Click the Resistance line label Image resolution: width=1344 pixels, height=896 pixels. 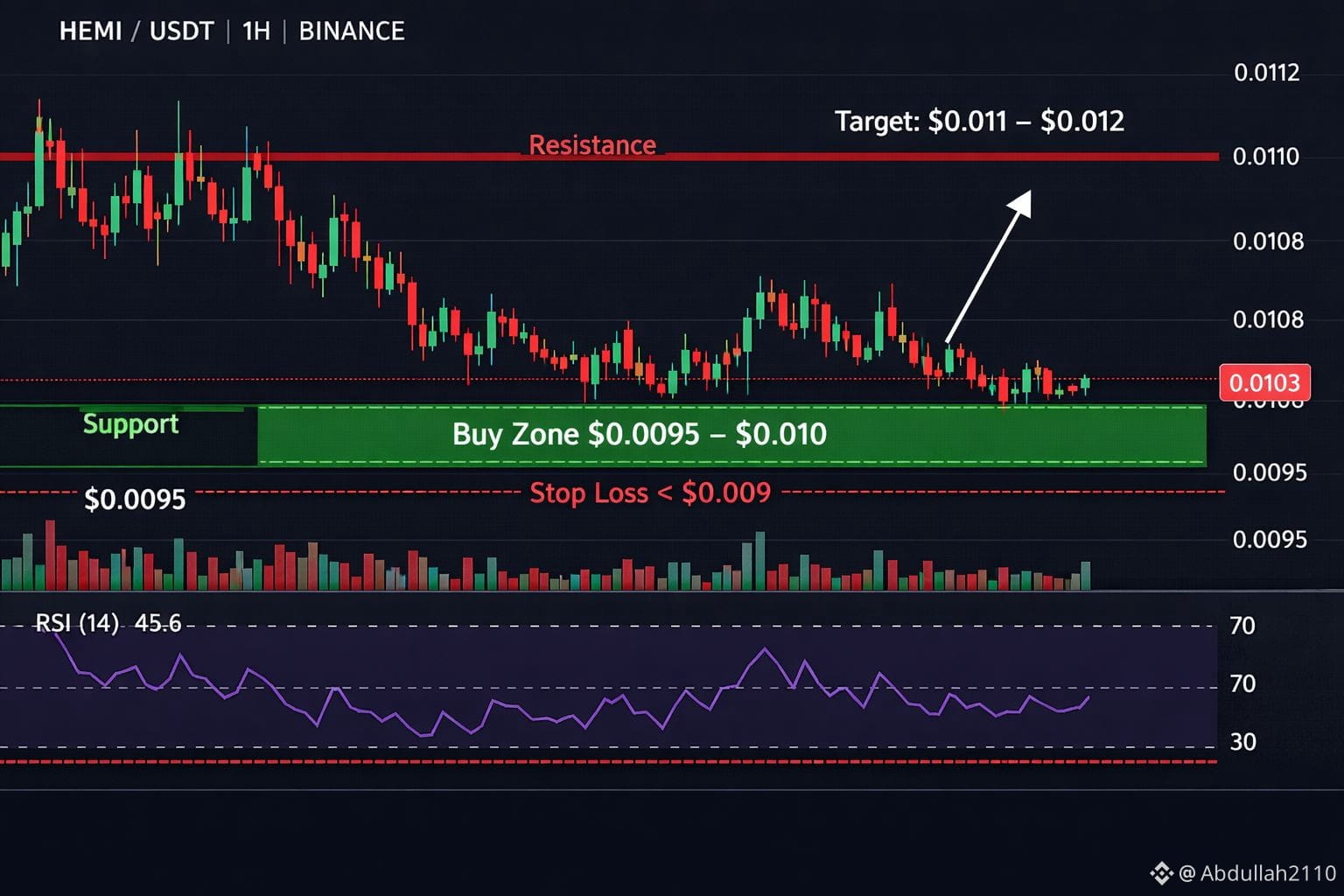592,145
